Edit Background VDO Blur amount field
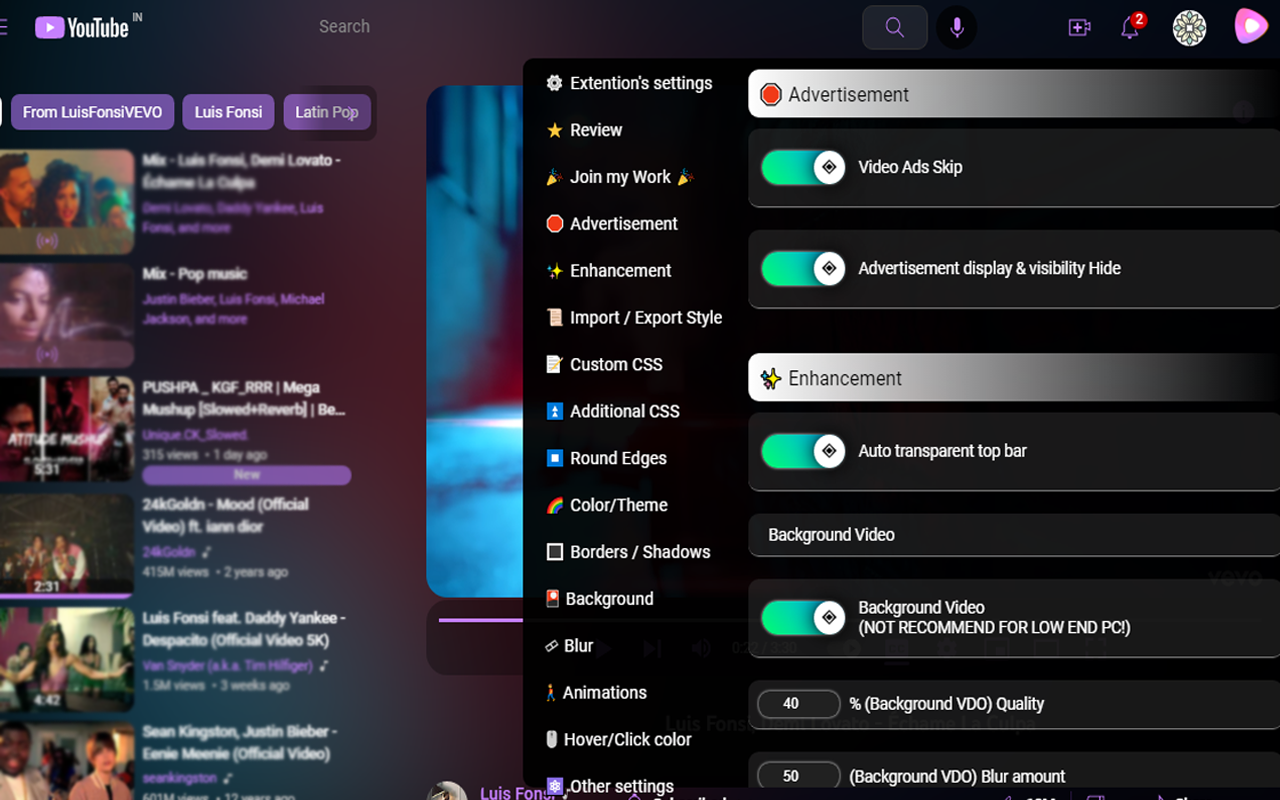The height and width of the screenshot is (800, 1280). click(x=799, y=776)
